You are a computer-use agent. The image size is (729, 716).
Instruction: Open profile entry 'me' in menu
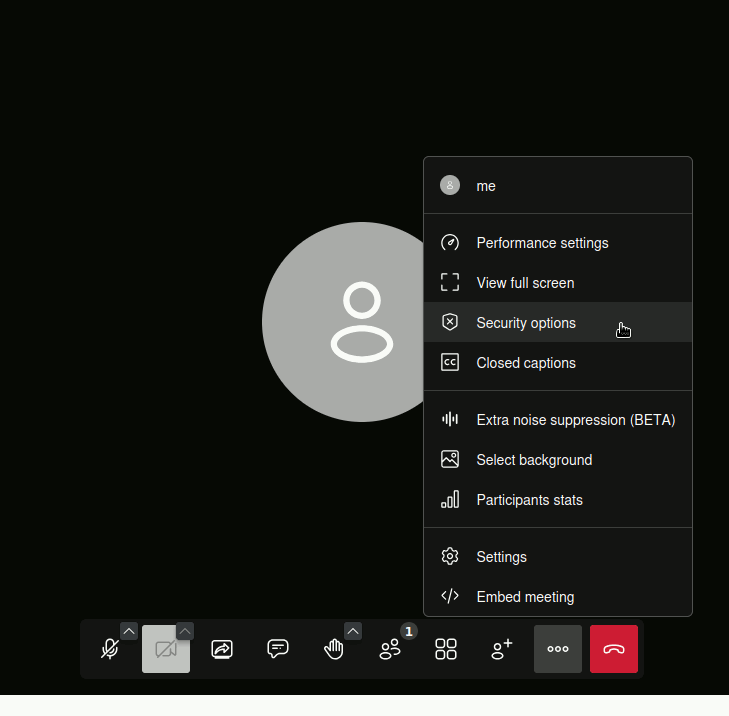tap(558, 186)
